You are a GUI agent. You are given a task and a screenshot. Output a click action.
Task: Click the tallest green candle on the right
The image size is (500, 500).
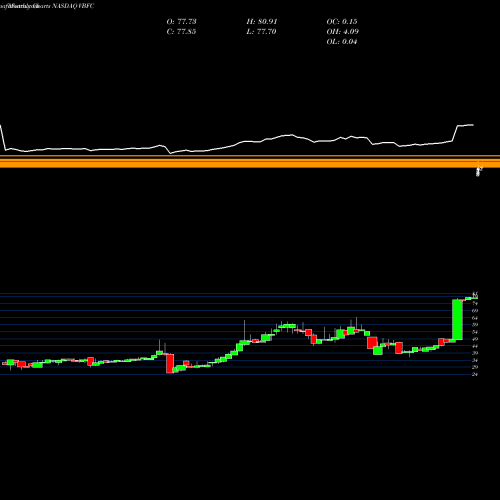click(457, 320)
